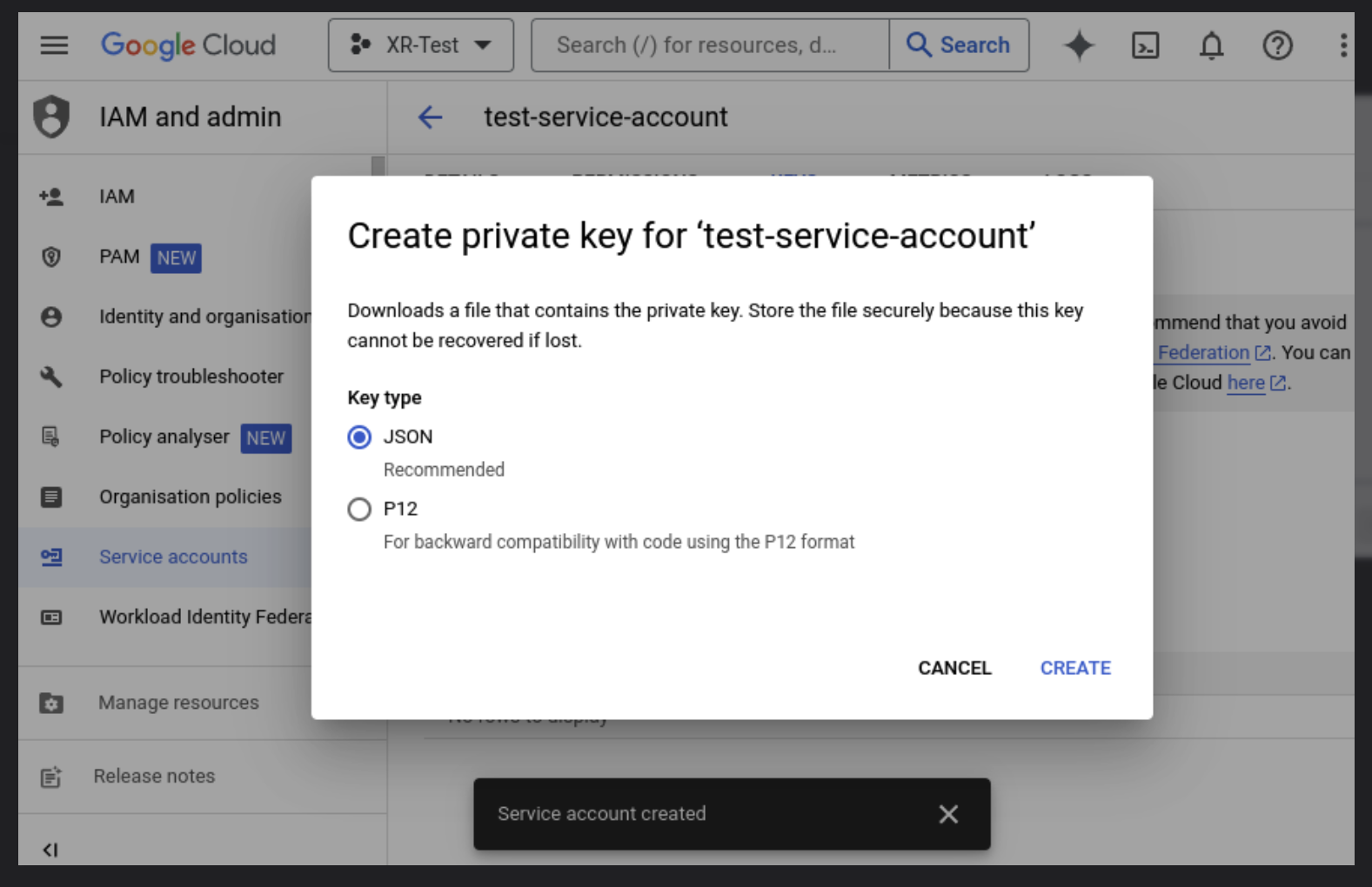Click the back arrow beside test-service-account
Viewport: 1372px width, 887px height.
[x=431, y=117]
